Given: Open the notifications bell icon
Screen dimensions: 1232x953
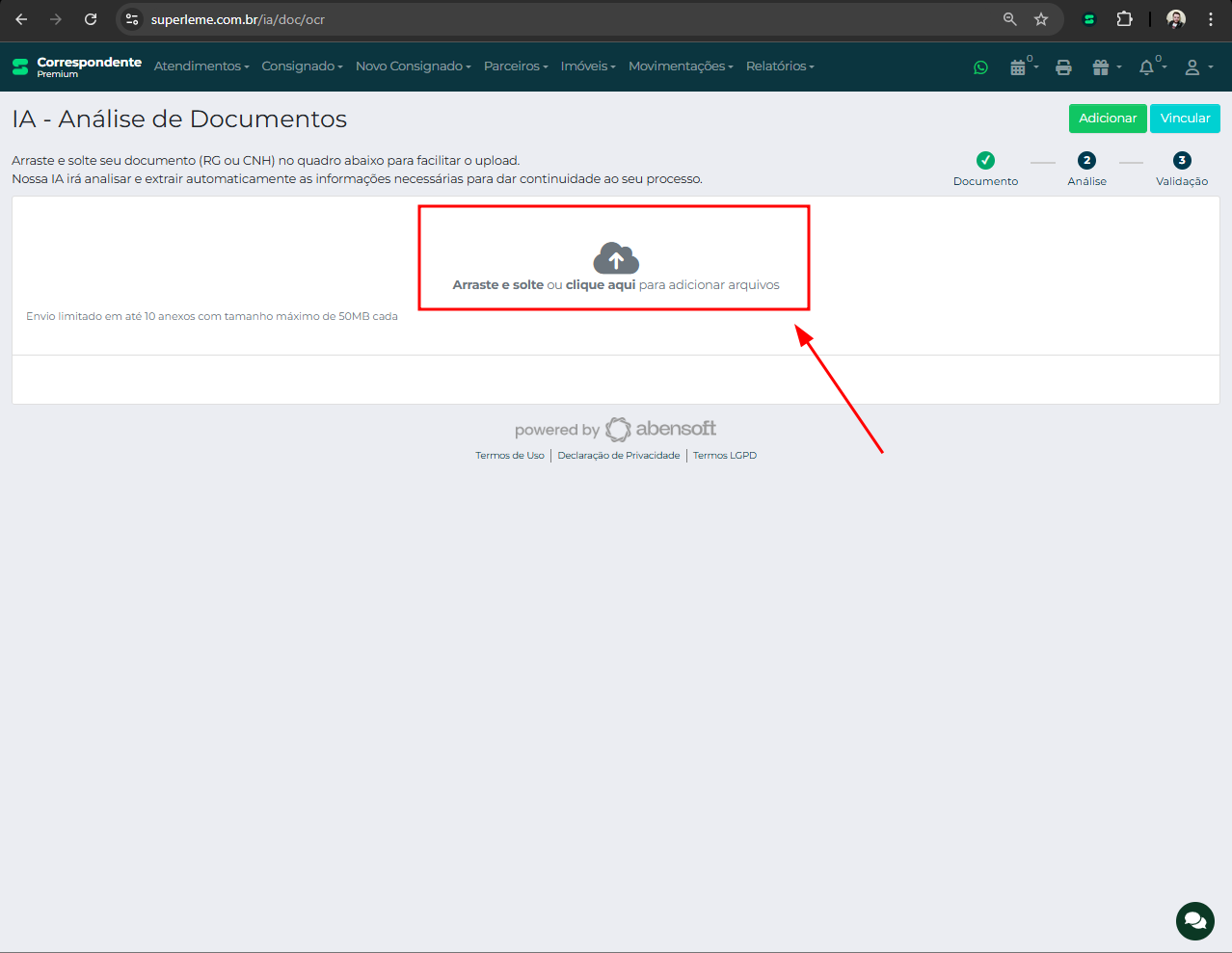Looking at the screenshot, I should pyautogui.click(x=1146, y=67).
